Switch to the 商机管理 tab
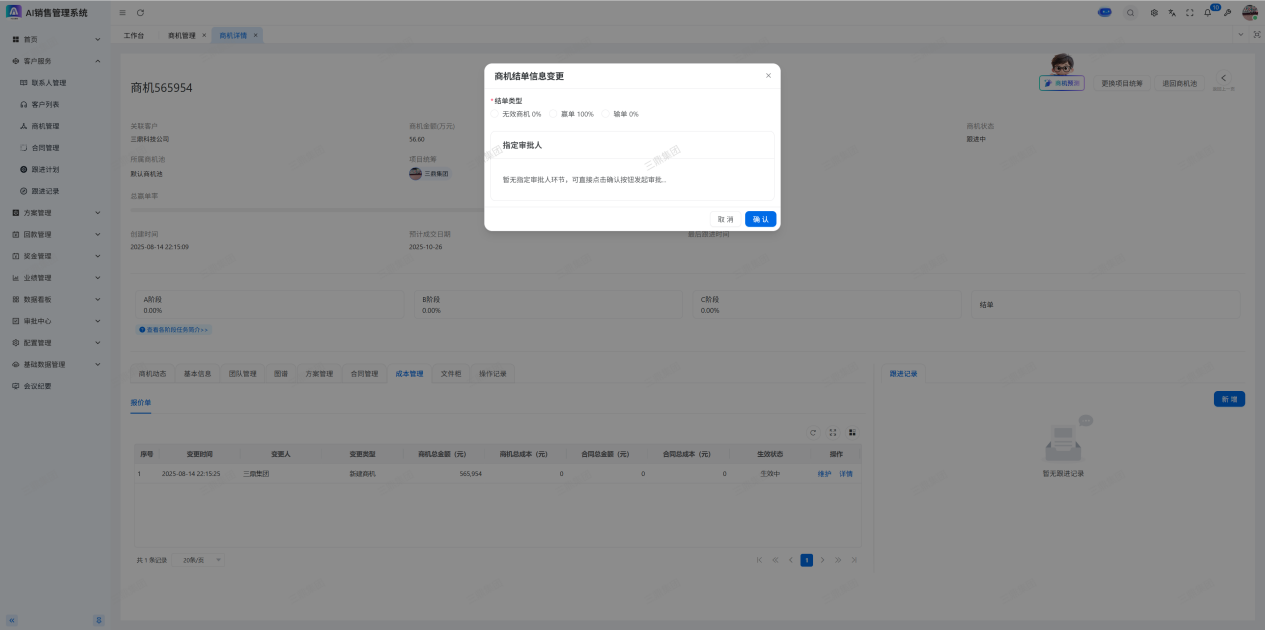 182,35
